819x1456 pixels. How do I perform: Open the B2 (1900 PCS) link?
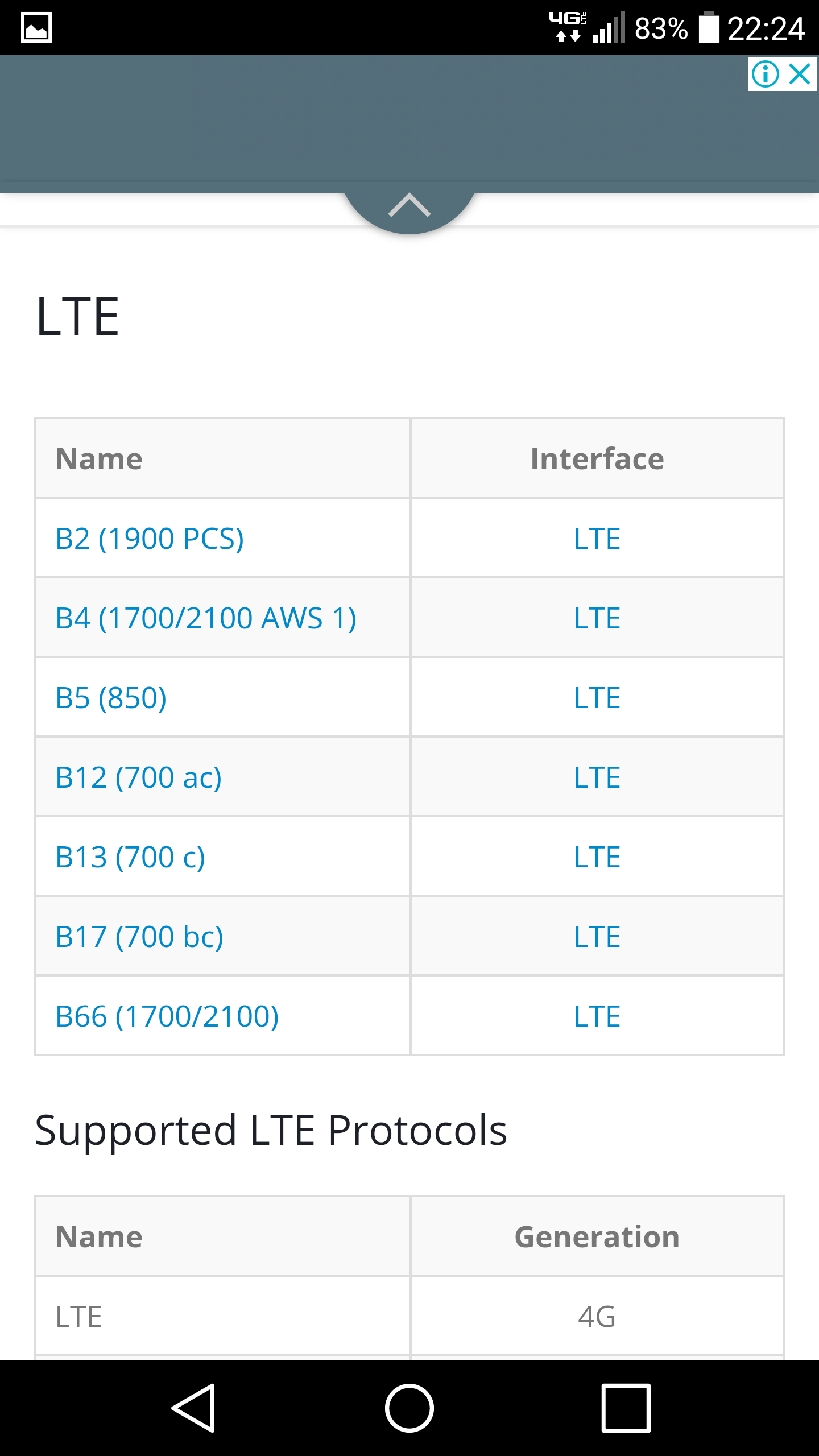coord(150,538)
